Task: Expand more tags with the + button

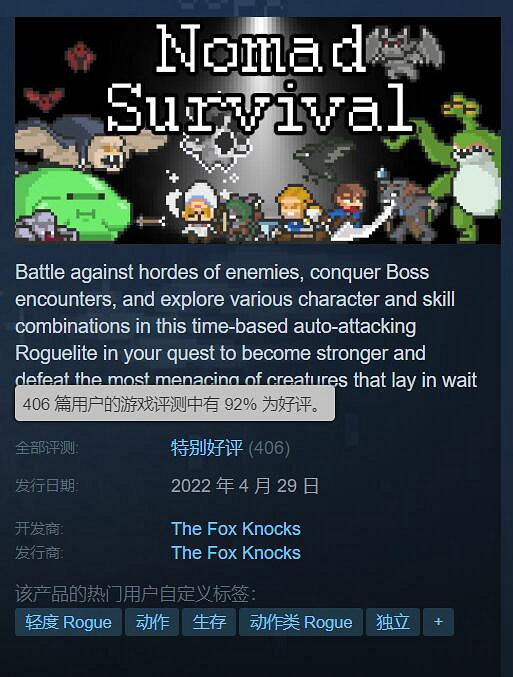Action: pyautogui.click(x=438, y=622)
